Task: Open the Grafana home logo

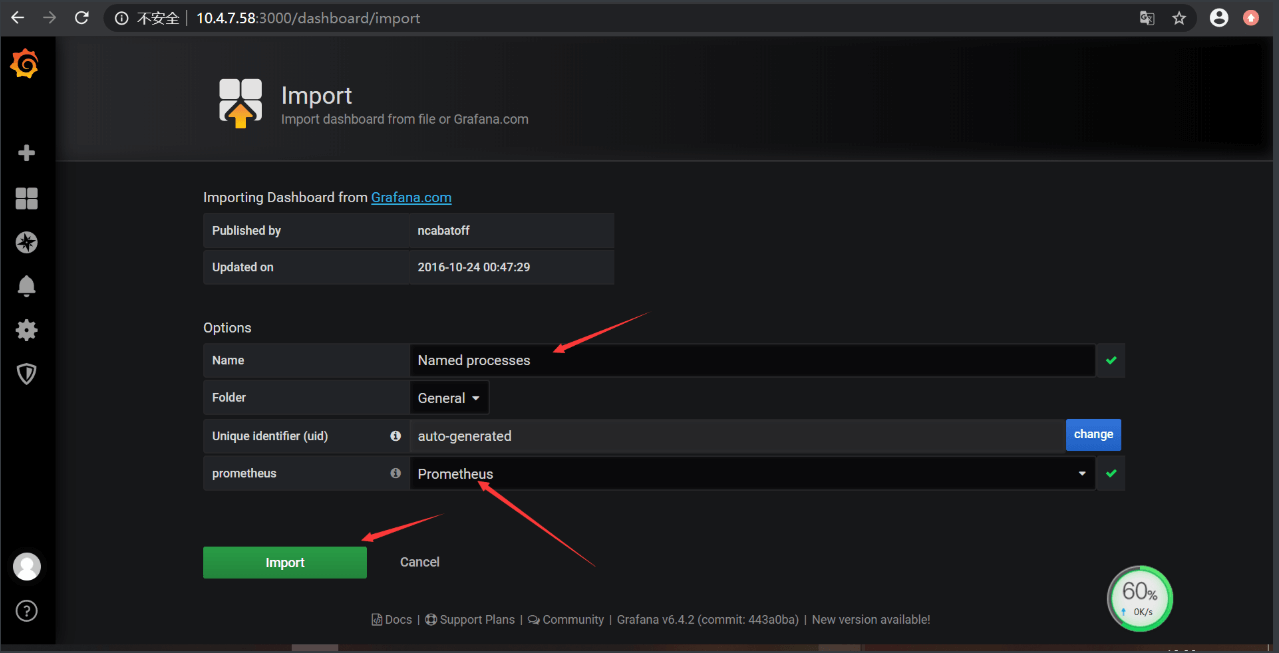Action: [25, 64]
